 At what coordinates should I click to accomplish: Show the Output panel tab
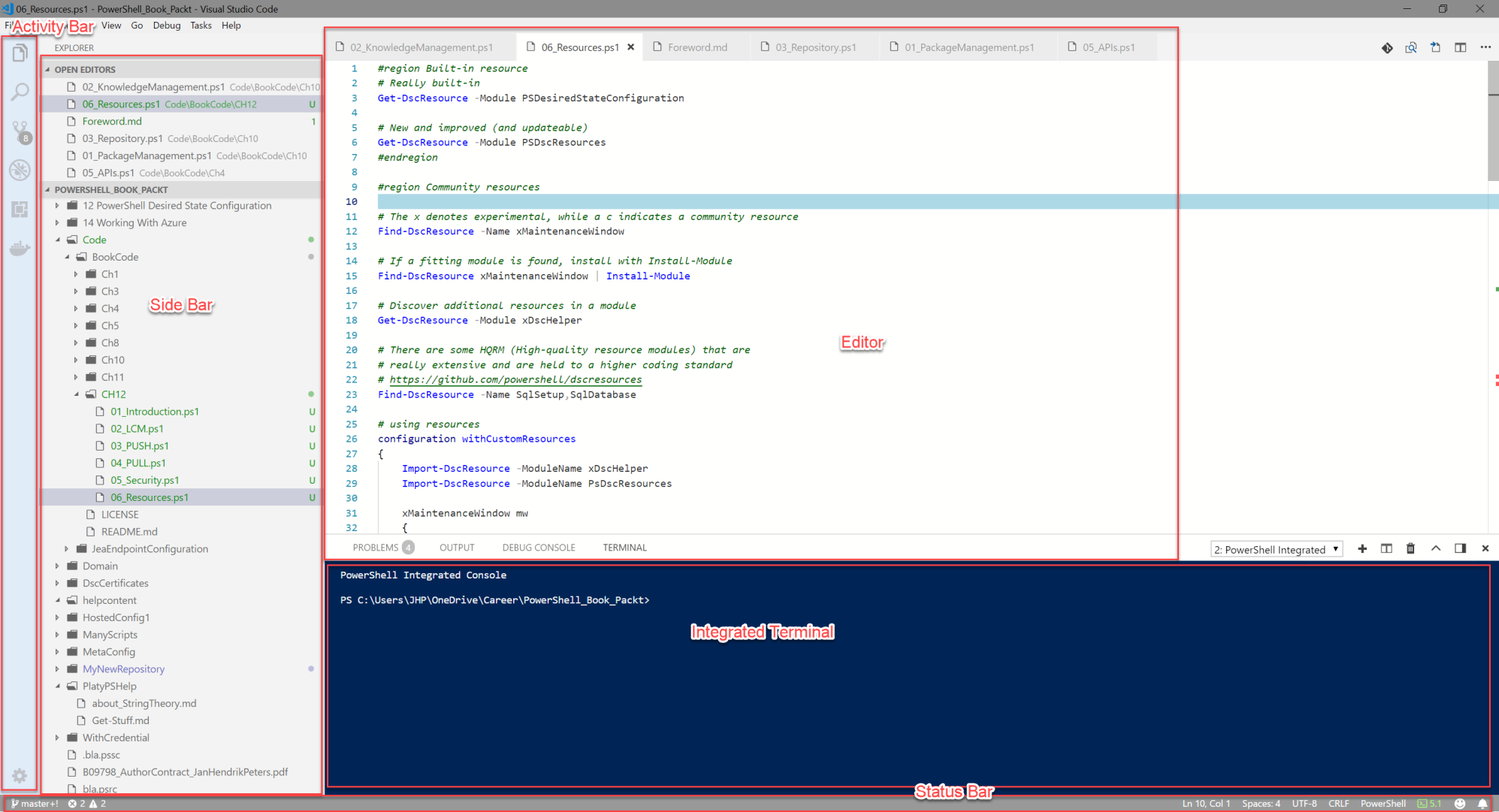pos(457,548)
